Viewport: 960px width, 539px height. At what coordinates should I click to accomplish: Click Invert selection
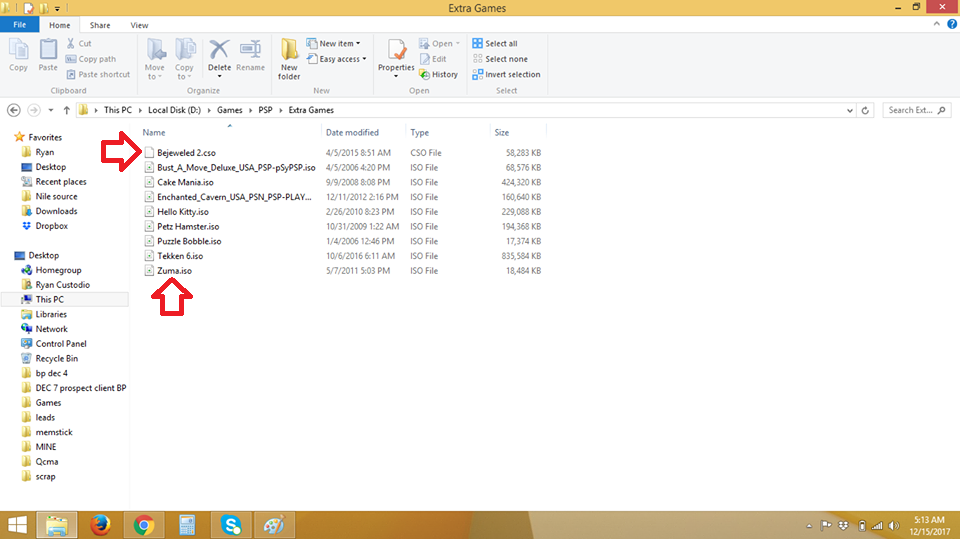(506, 74)
